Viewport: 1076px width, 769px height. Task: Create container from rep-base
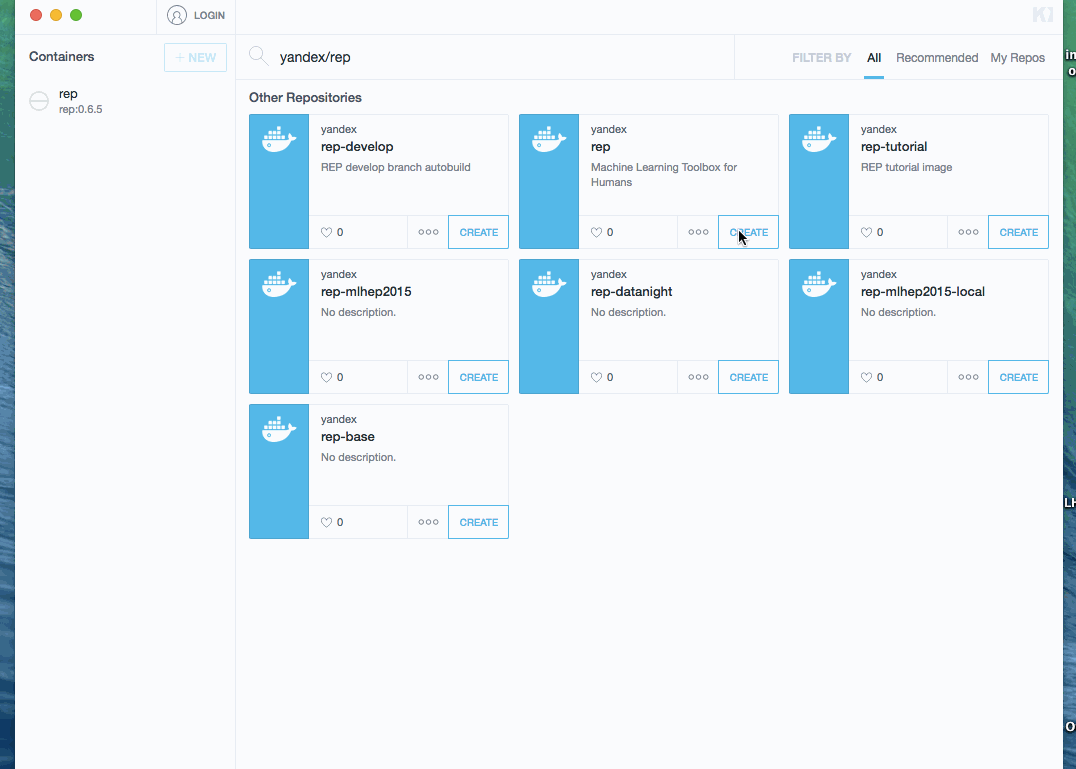[478, 522]
